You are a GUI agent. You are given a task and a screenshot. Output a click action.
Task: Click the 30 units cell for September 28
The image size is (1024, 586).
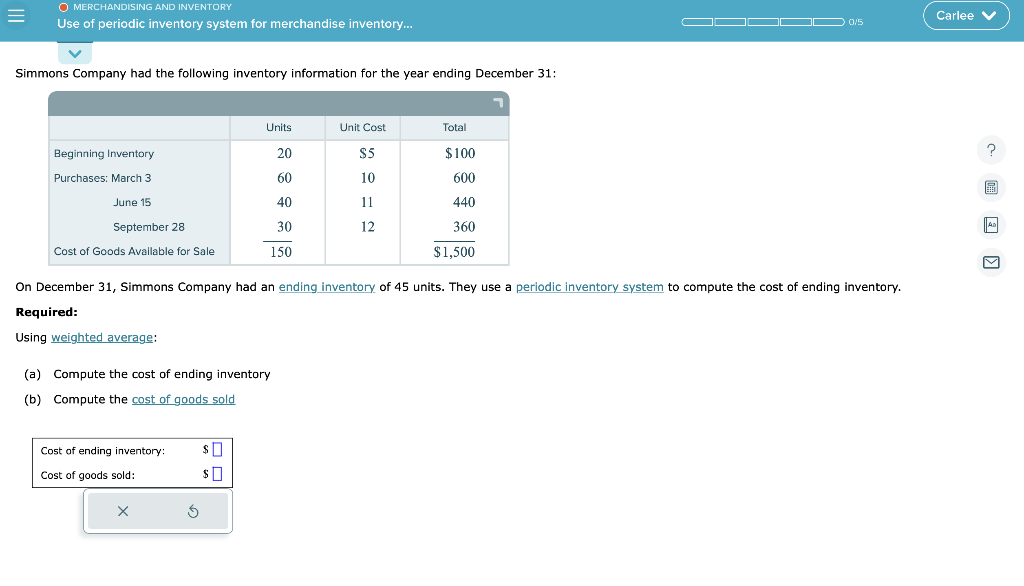[284, 227]
